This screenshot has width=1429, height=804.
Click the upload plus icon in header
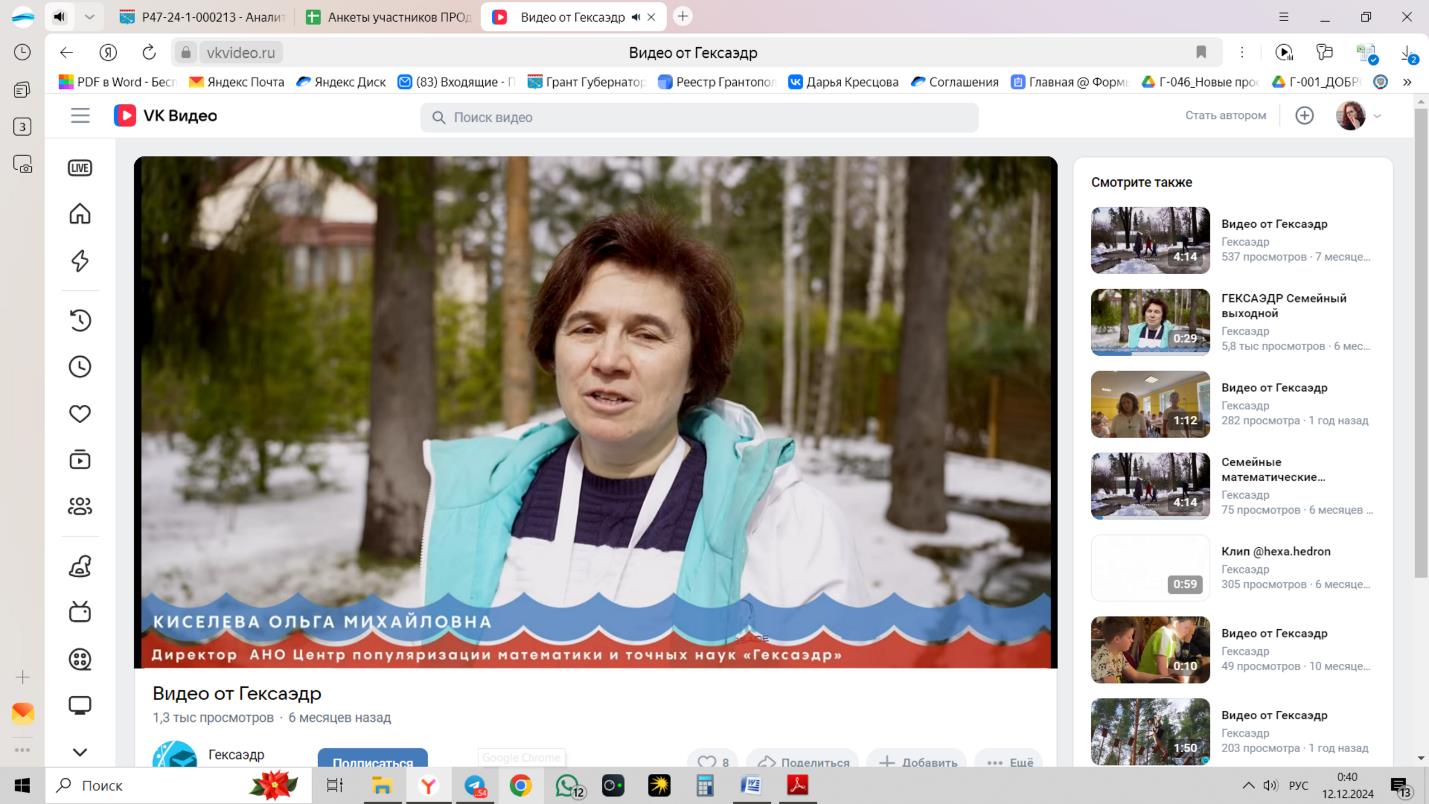1304,116
